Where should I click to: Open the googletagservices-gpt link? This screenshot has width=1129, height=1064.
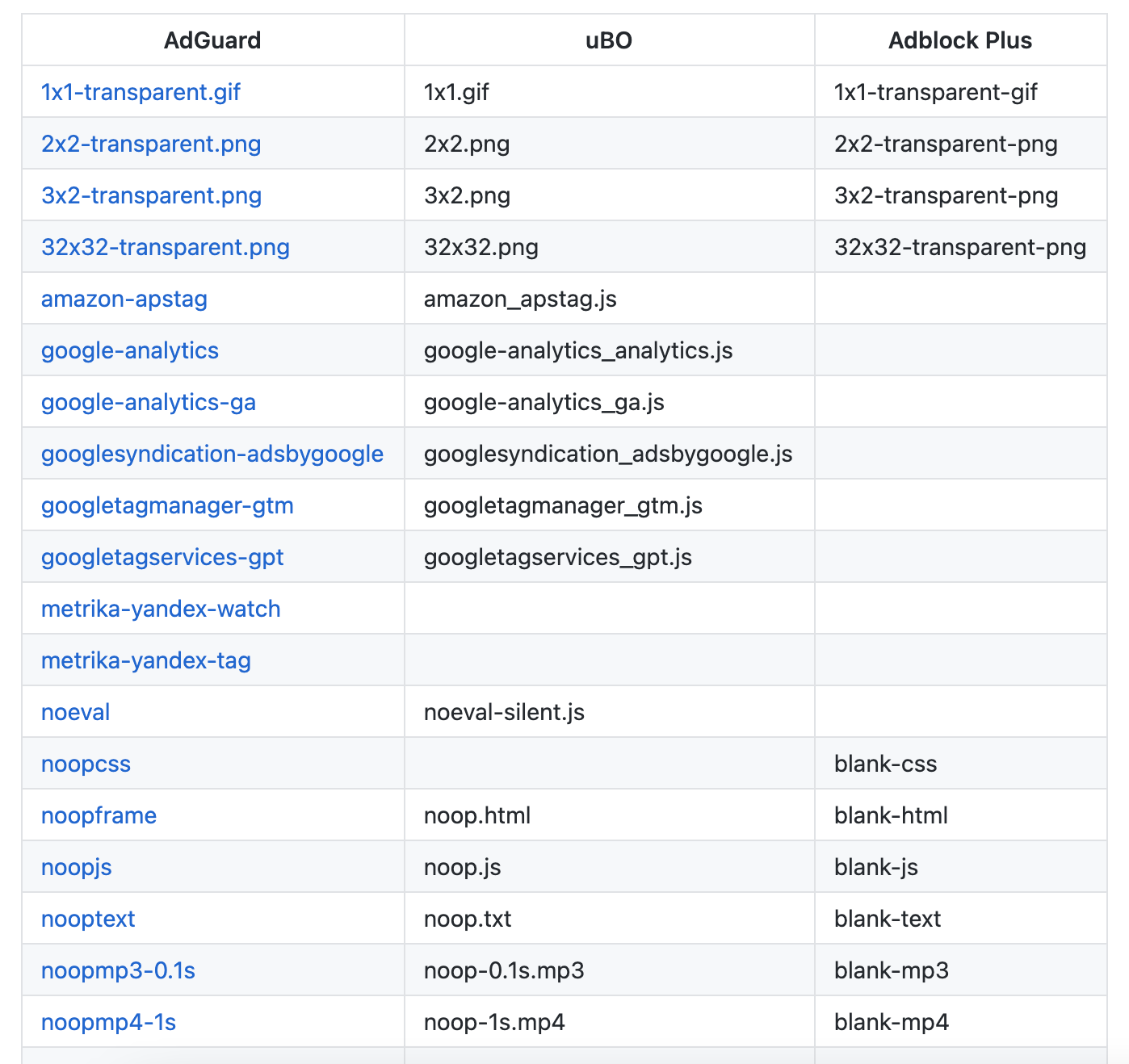click(162, 557)
